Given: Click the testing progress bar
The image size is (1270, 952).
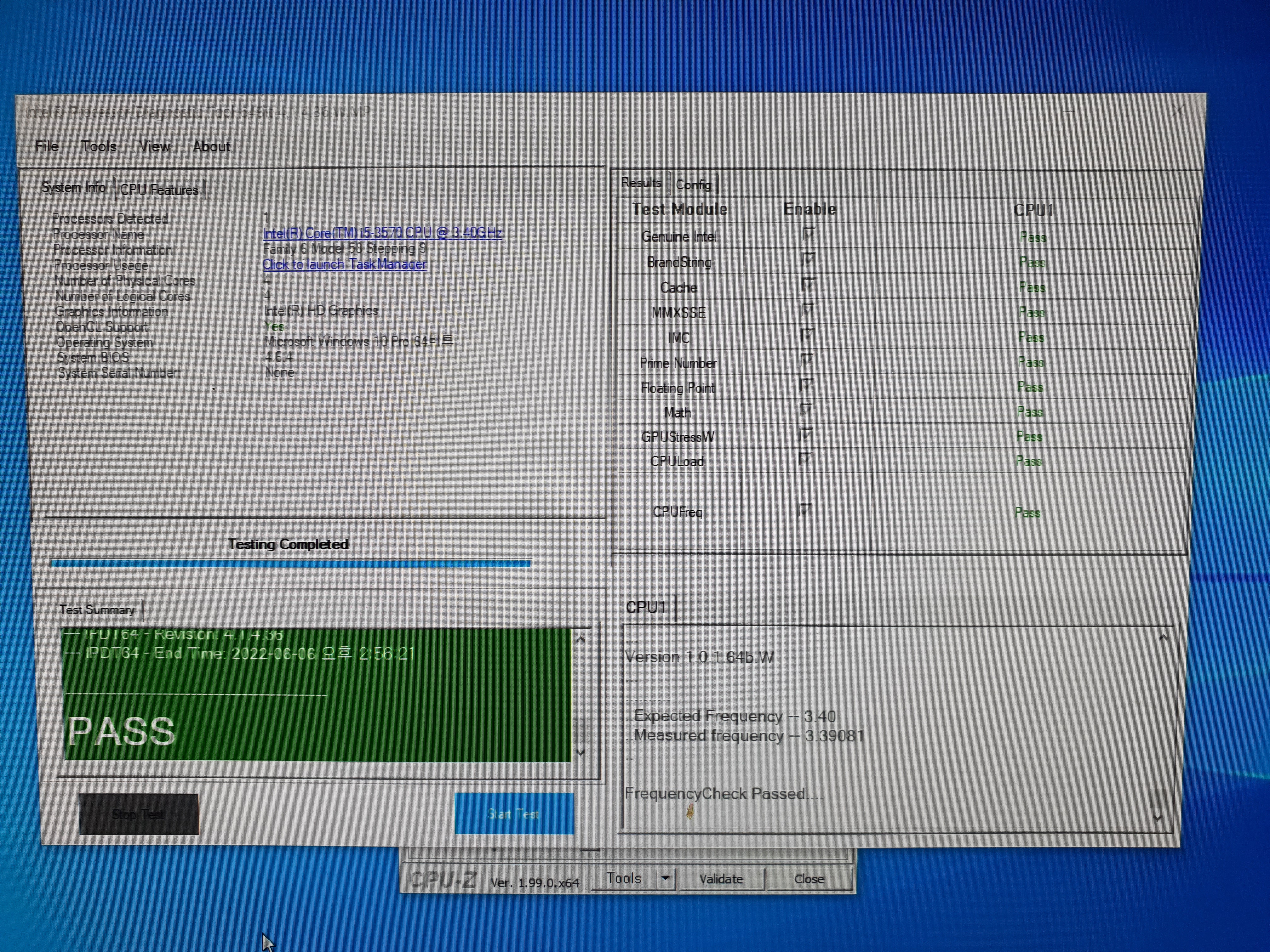Looking at the screenshot, I should tap(290, 564).
